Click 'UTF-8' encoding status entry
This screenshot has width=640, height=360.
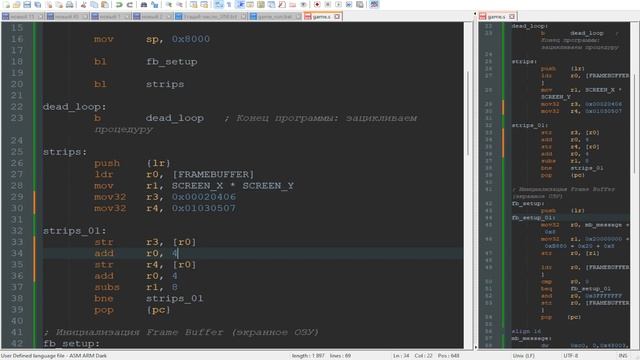click(571, 356)
